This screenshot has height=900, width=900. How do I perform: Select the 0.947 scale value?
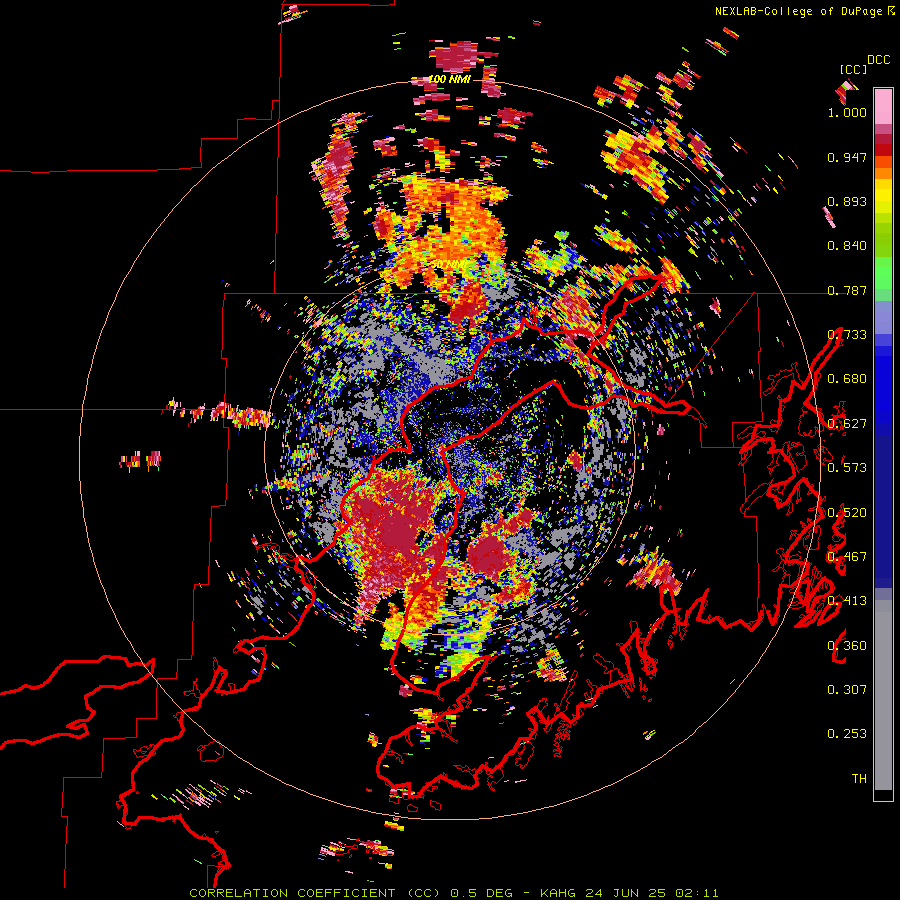(847, 157)
